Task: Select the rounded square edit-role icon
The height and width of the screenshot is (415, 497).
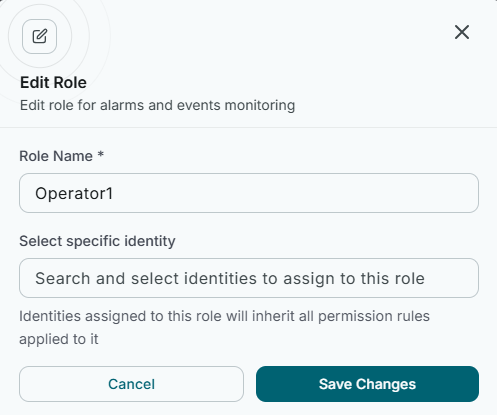Action: point(39,36)
